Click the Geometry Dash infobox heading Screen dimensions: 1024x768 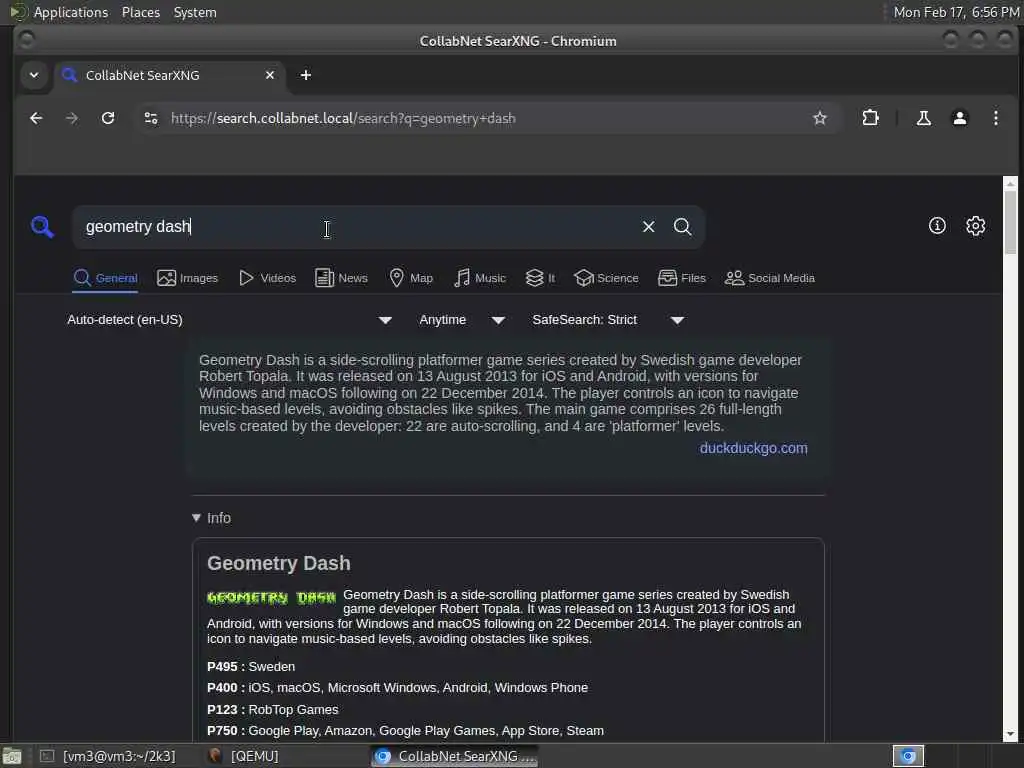(279, 563)
